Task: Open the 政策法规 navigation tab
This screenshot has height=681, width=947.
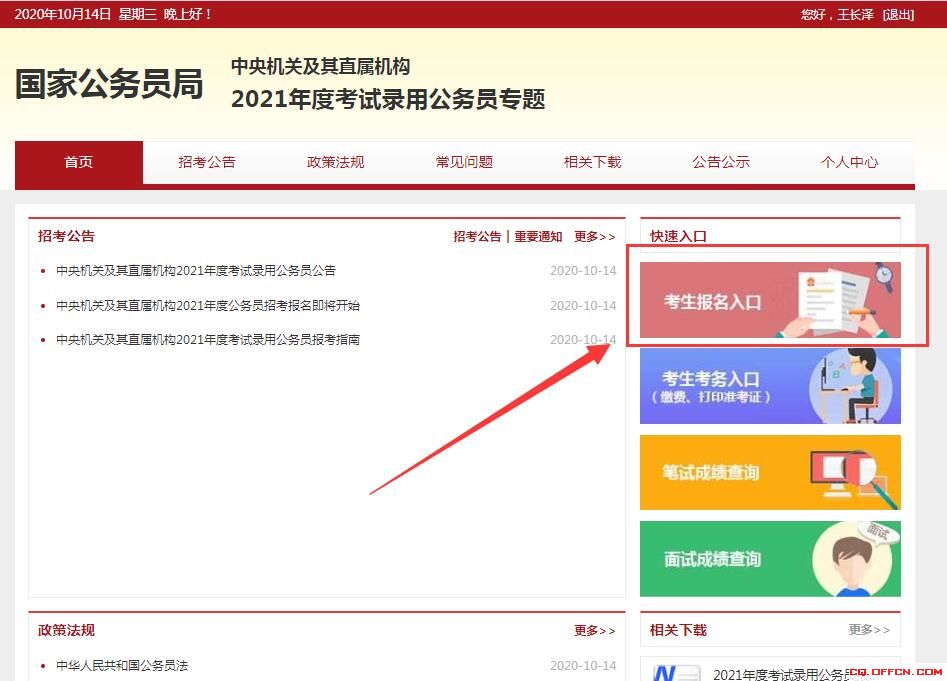Action: click(x=336, y=162)
